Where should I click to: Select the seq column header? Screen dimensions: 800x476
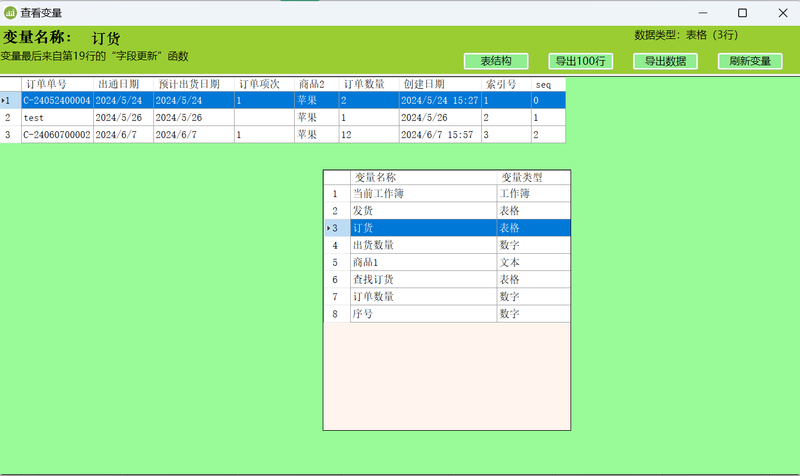[x=548, y=84]
